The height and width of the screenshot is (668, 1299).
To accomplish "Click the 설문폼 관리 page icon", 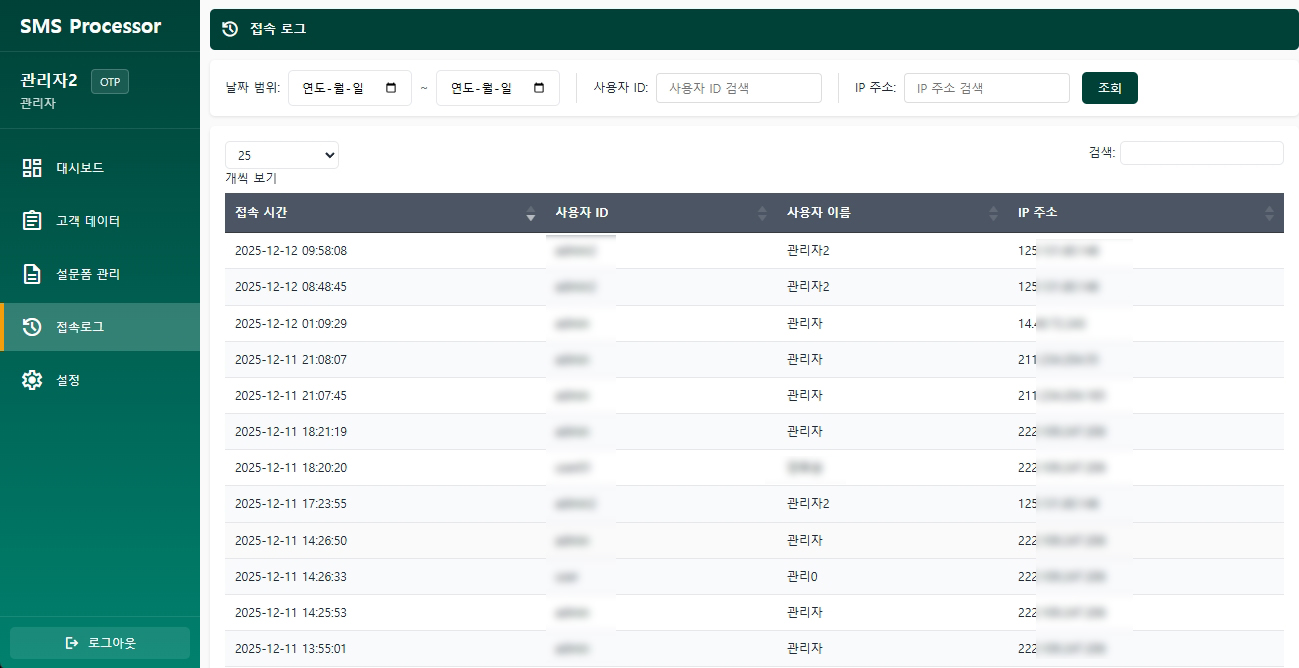I will tap(33, 273).
